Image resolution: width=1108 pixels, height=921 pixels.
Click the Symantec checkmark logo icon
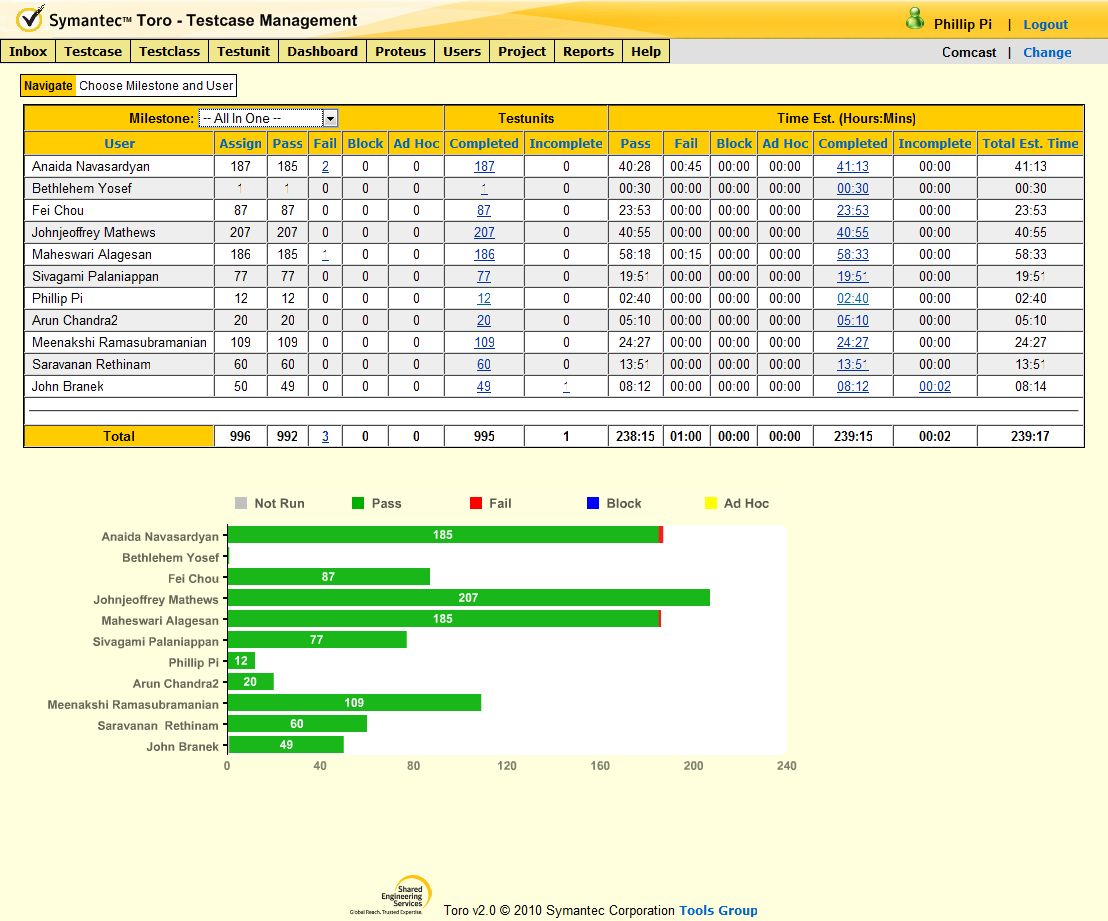(30, 19)
